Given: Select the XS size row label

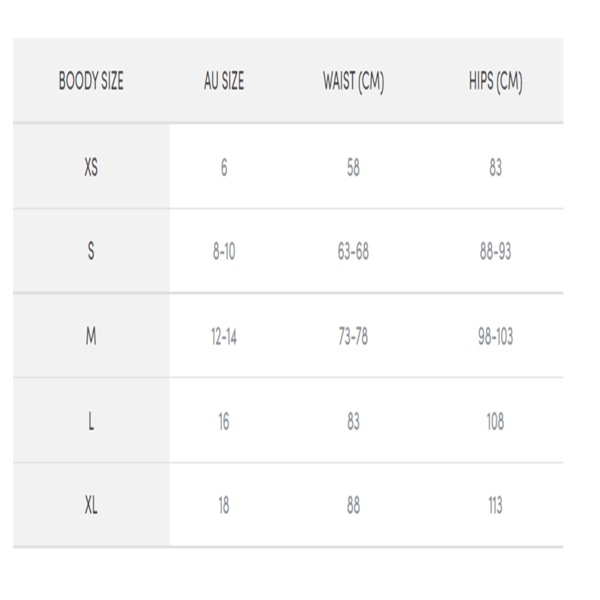Looking at the screenshot, I should [91, 167].
